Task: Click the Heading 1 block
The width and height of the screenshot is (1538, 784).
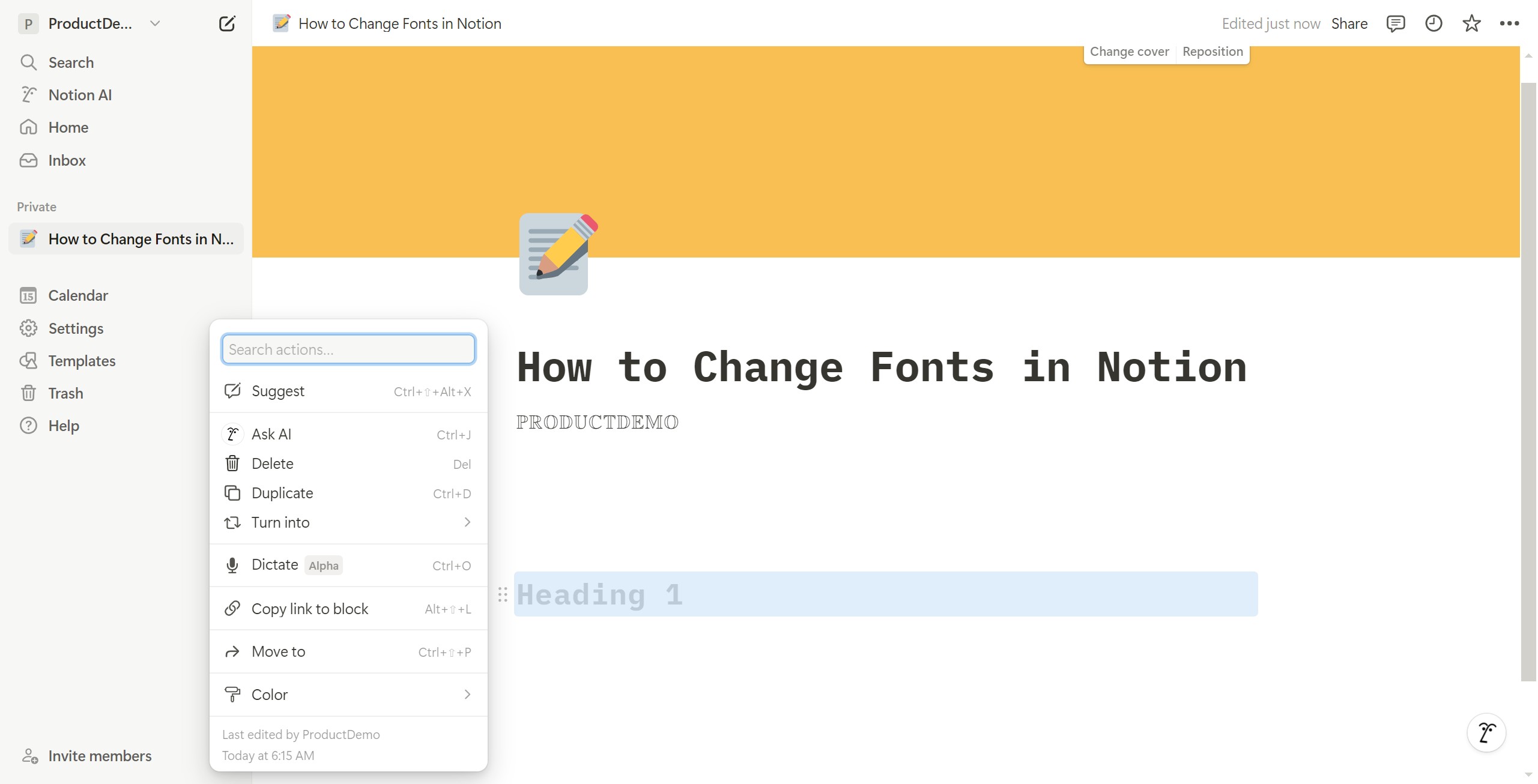Action: (x=886, y=594)
